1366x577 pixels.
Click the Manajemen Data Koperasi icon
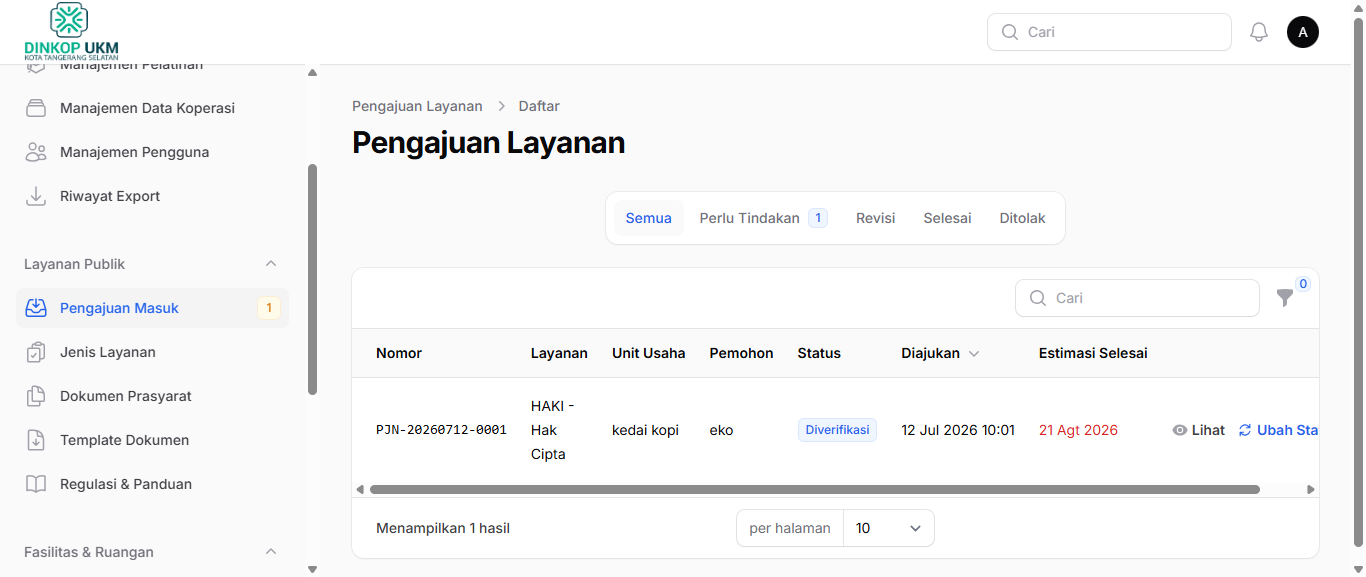click(36, 108)
